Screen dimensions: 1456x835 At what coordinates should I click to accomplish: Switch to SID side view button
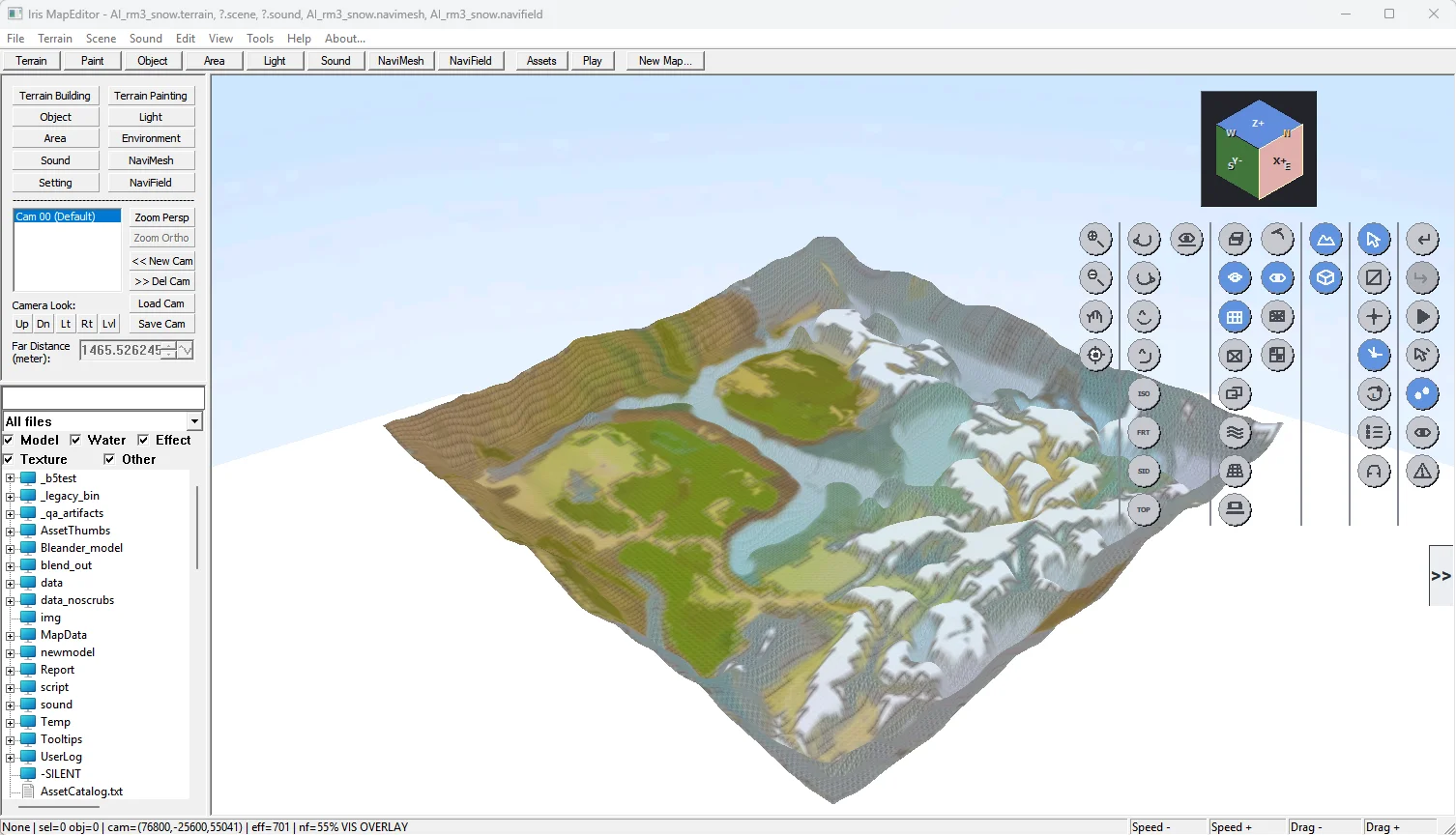[x=1144, y=472]
